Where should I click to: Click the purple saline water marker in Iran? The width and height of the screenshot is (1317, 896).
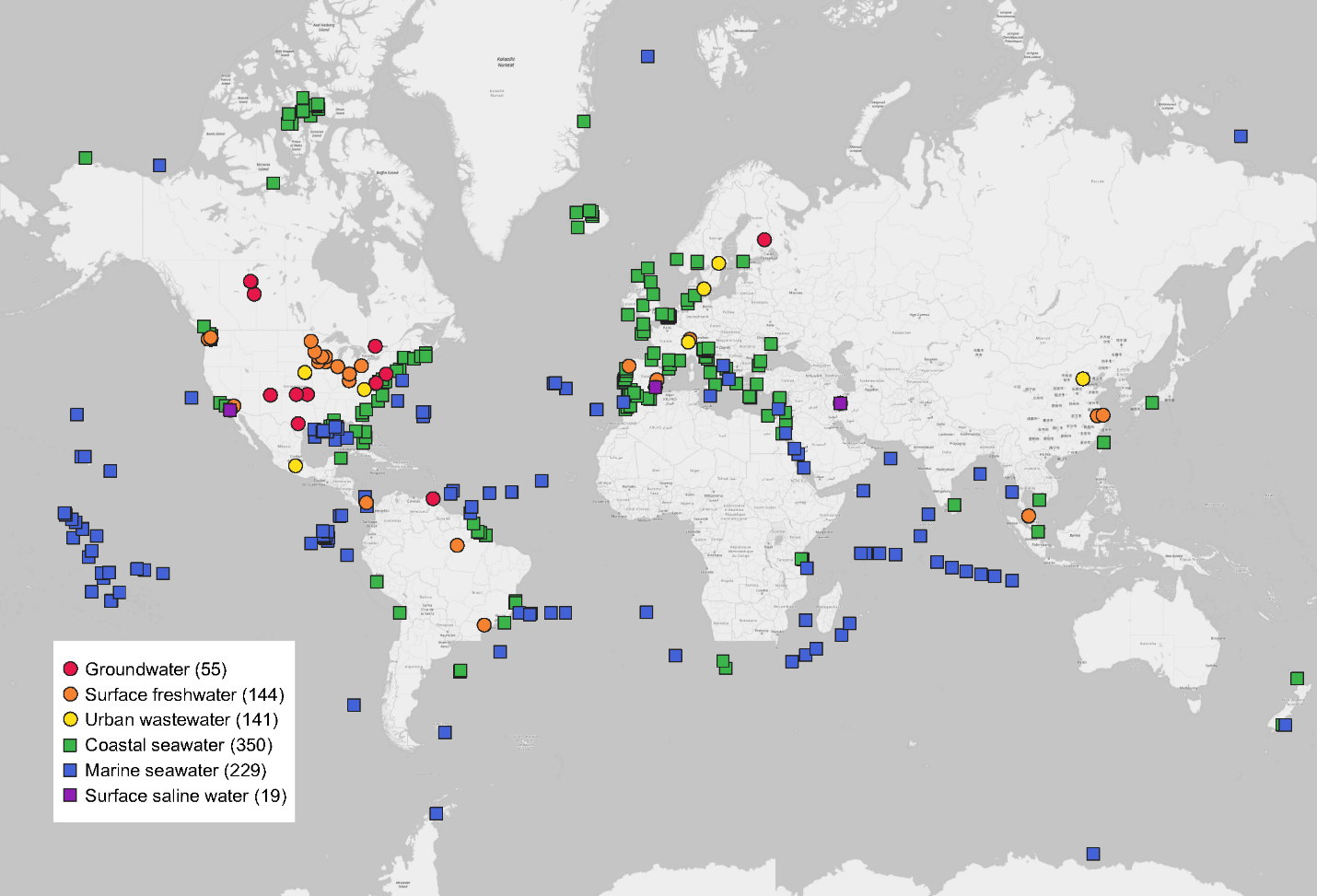pyautogui.click(x=840, y=402)
